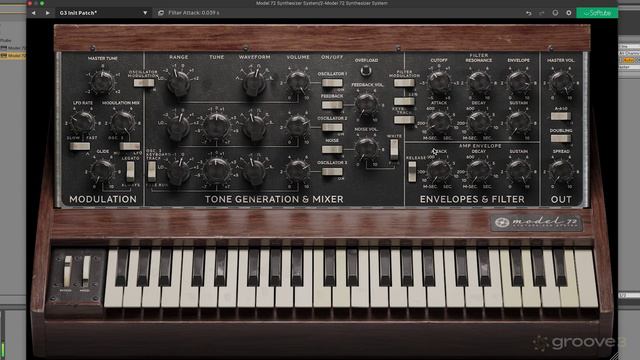This screenshot has height=360, width=640.
Task: Click the Glide knob
Action: (102, 171)
